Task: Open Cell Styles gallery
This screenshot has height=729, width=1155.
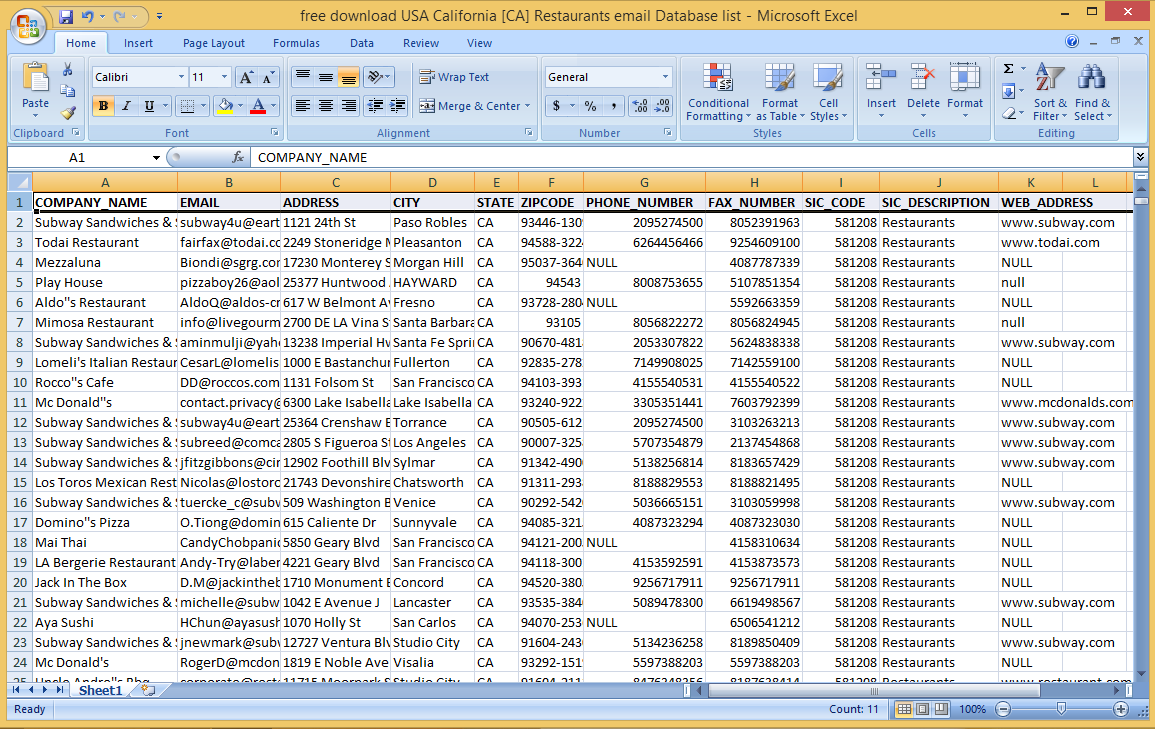Action: [x=828, y=92]
